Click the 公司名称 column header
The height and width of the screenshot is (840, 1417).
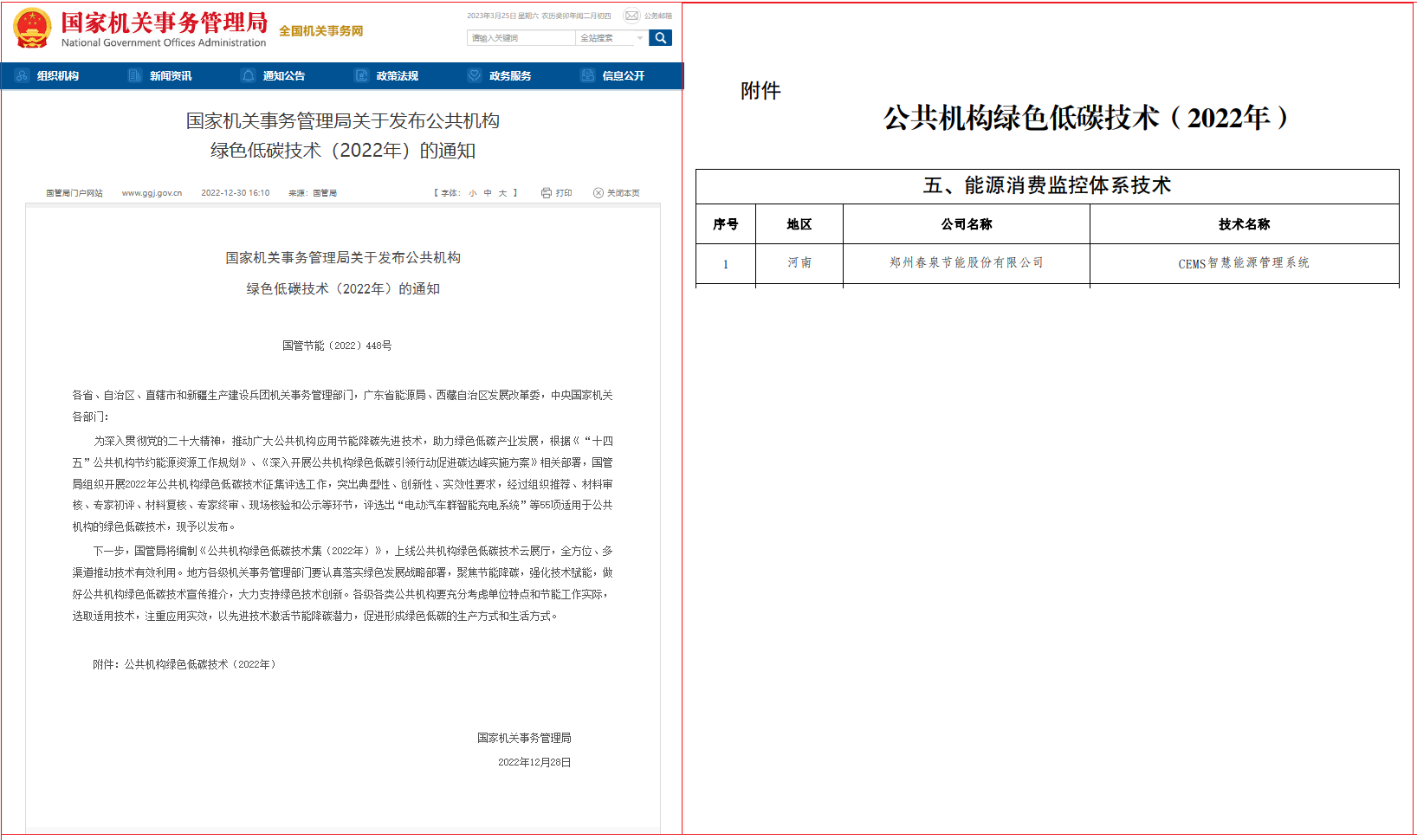pos(967,224)
